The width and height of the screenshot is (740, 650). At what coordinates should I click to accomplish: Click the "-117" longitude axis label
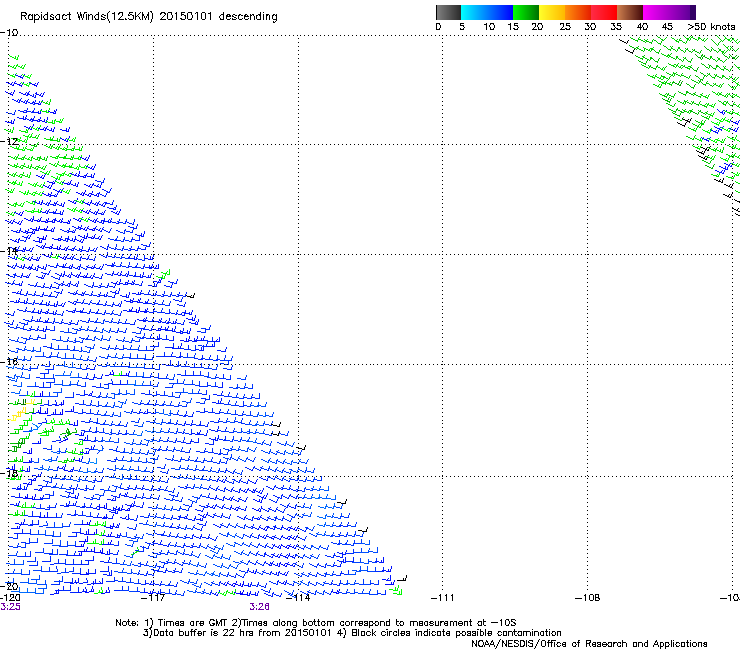point(153,598)
